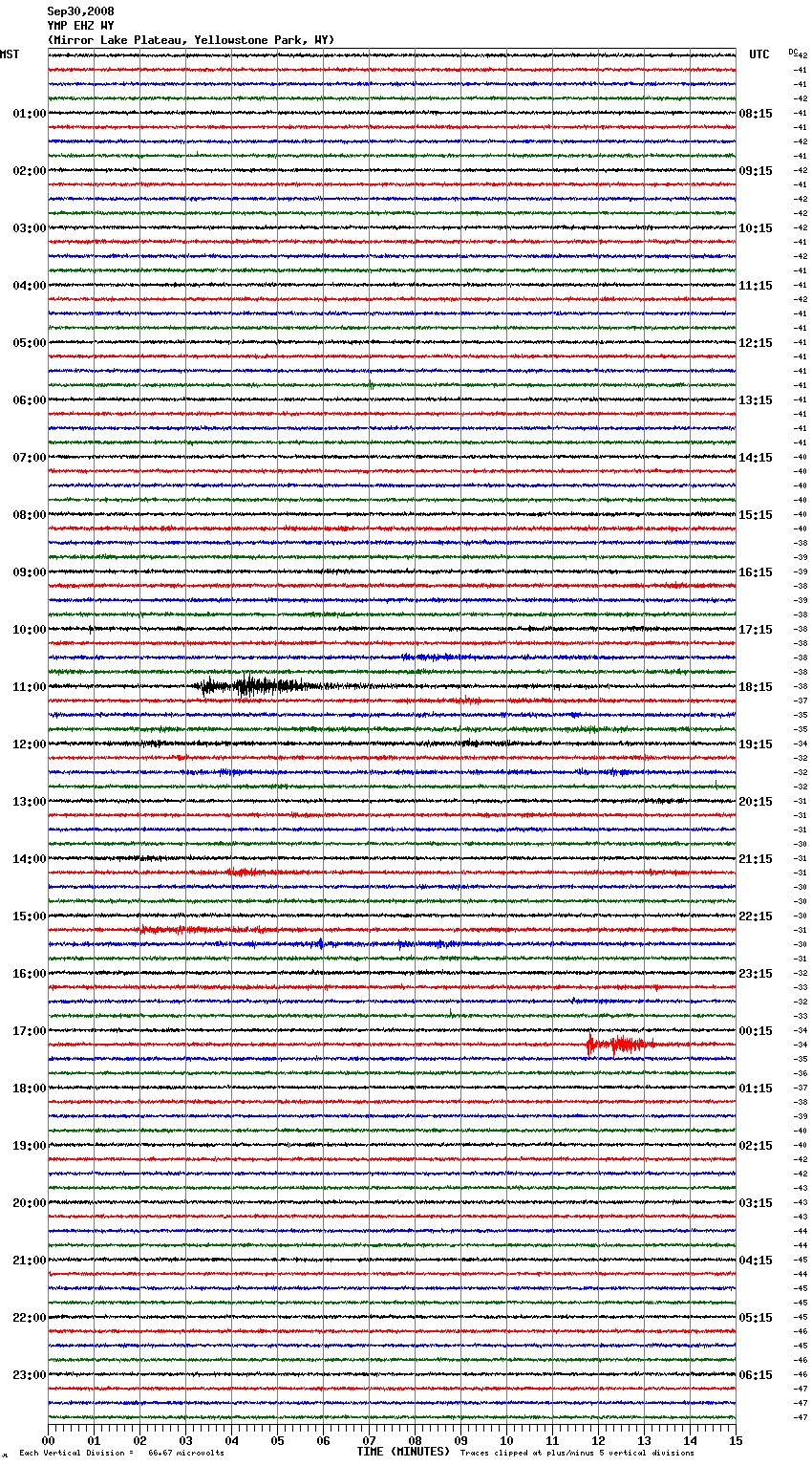Click the 09:15 UTC time label
Screen dimensions: 812x1466
point(756,171)
